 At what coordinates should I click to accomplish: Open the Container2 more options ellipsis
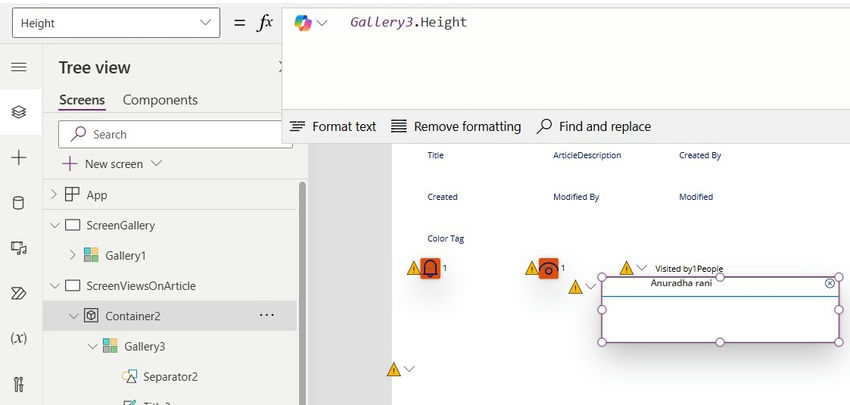(267, 315)
